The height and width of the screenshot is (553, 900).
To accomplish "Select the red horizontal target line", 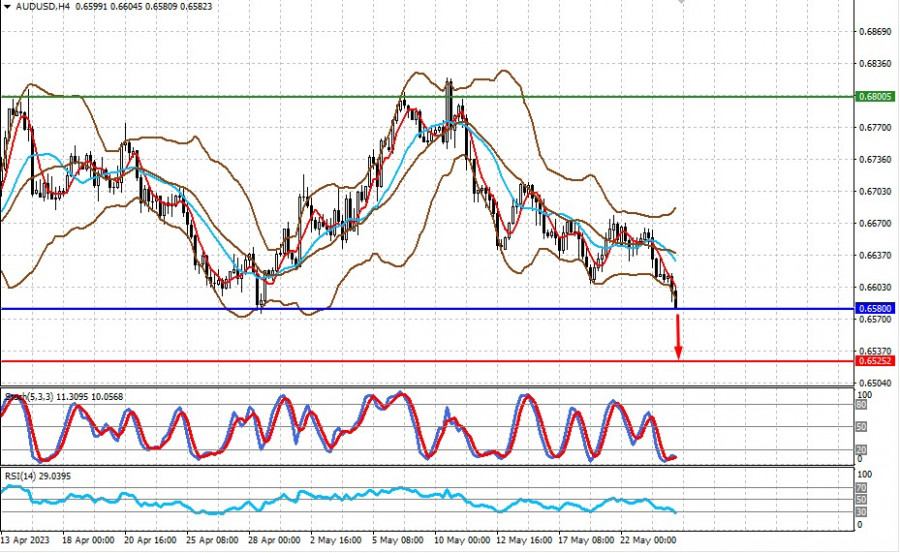I will 428,361.
